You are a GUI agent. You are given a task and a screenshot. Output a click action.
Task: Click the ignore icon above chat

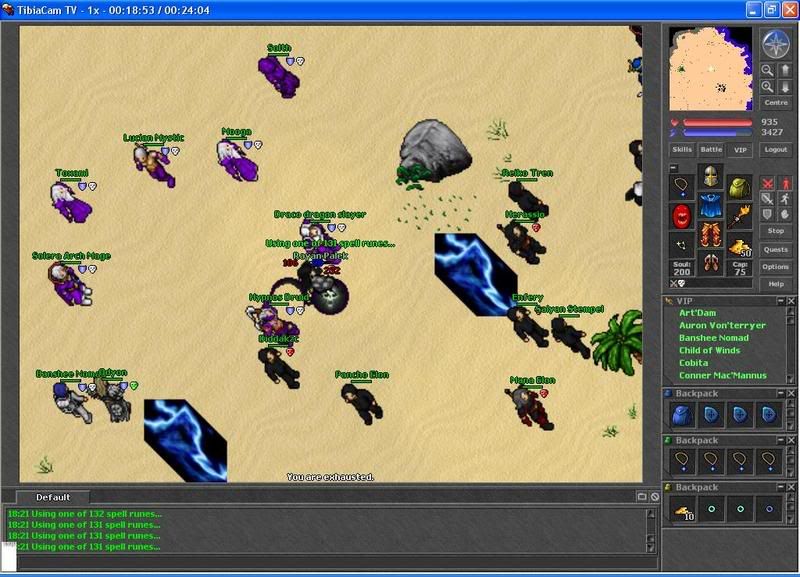[x=655, y=496]
